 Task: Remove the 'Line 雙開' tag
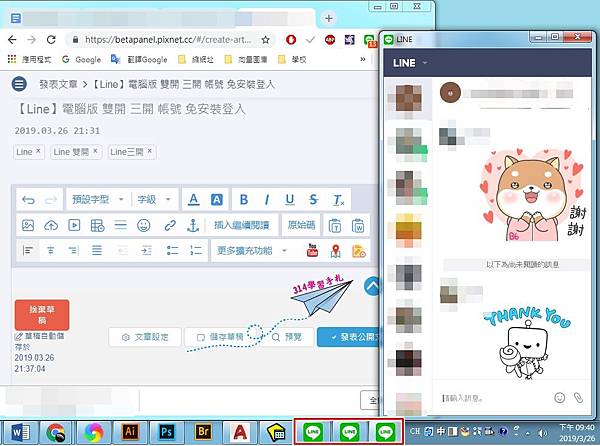coord(95,151)
